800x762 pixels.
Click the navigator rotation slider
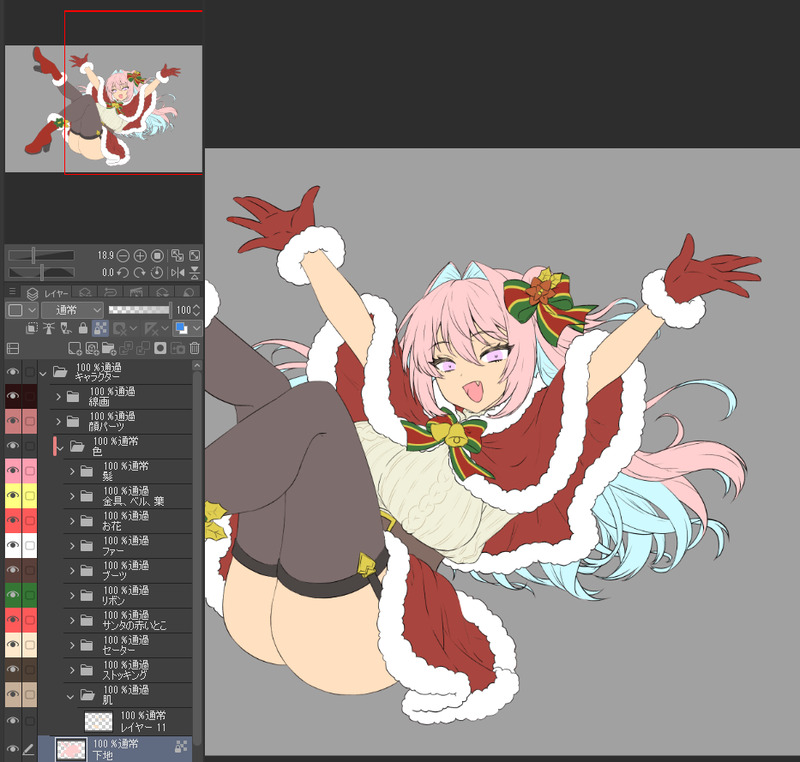click(x=41, y=272)
